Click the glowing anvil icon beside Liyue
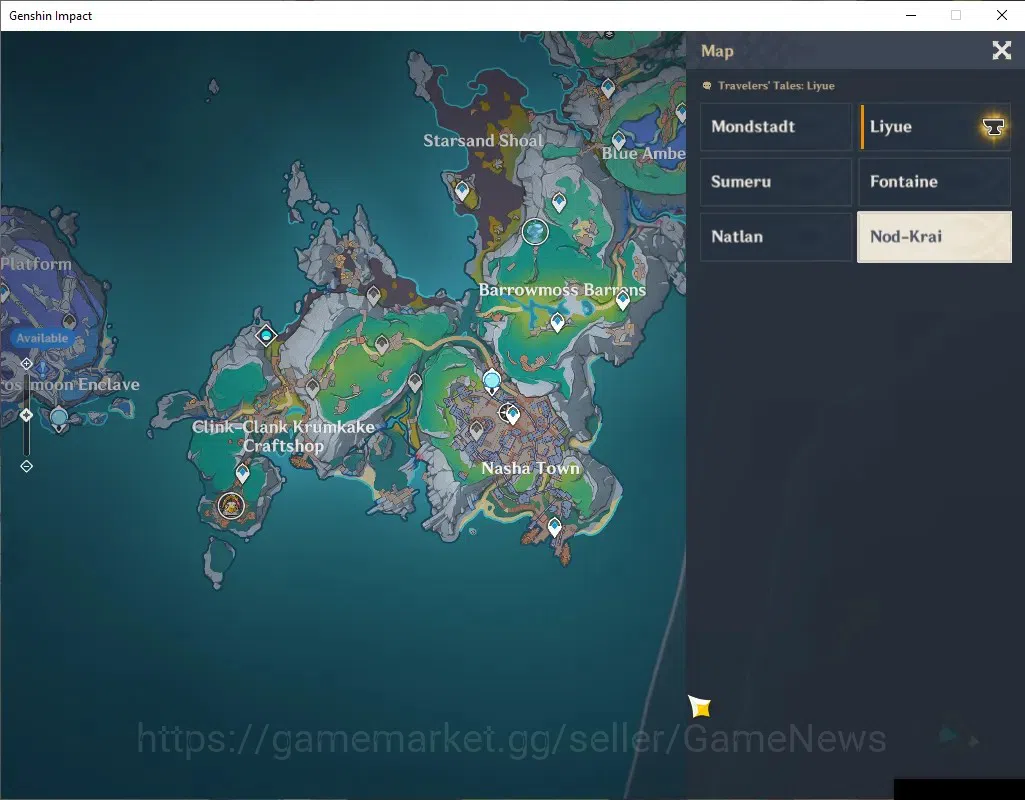 pos(993,127)
